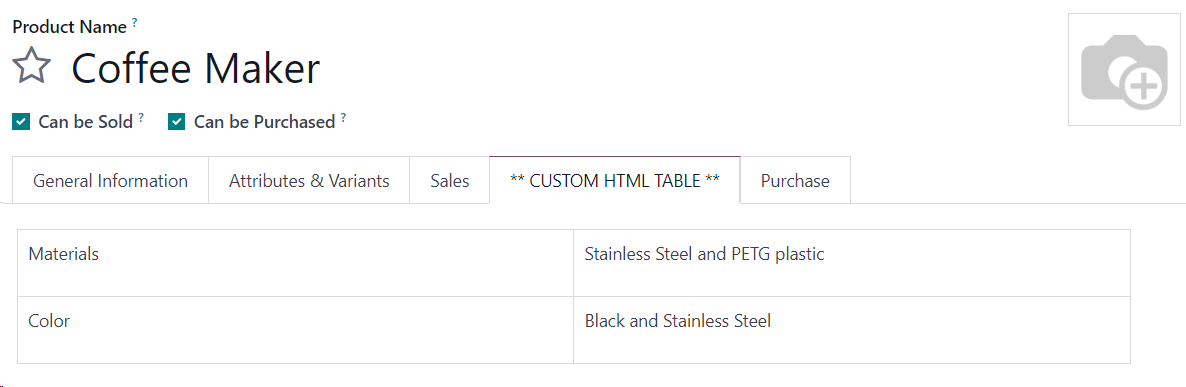This screenshot has width=1186, height=387.
Task: Go to the Sales tab
Action: coord(450,181)
